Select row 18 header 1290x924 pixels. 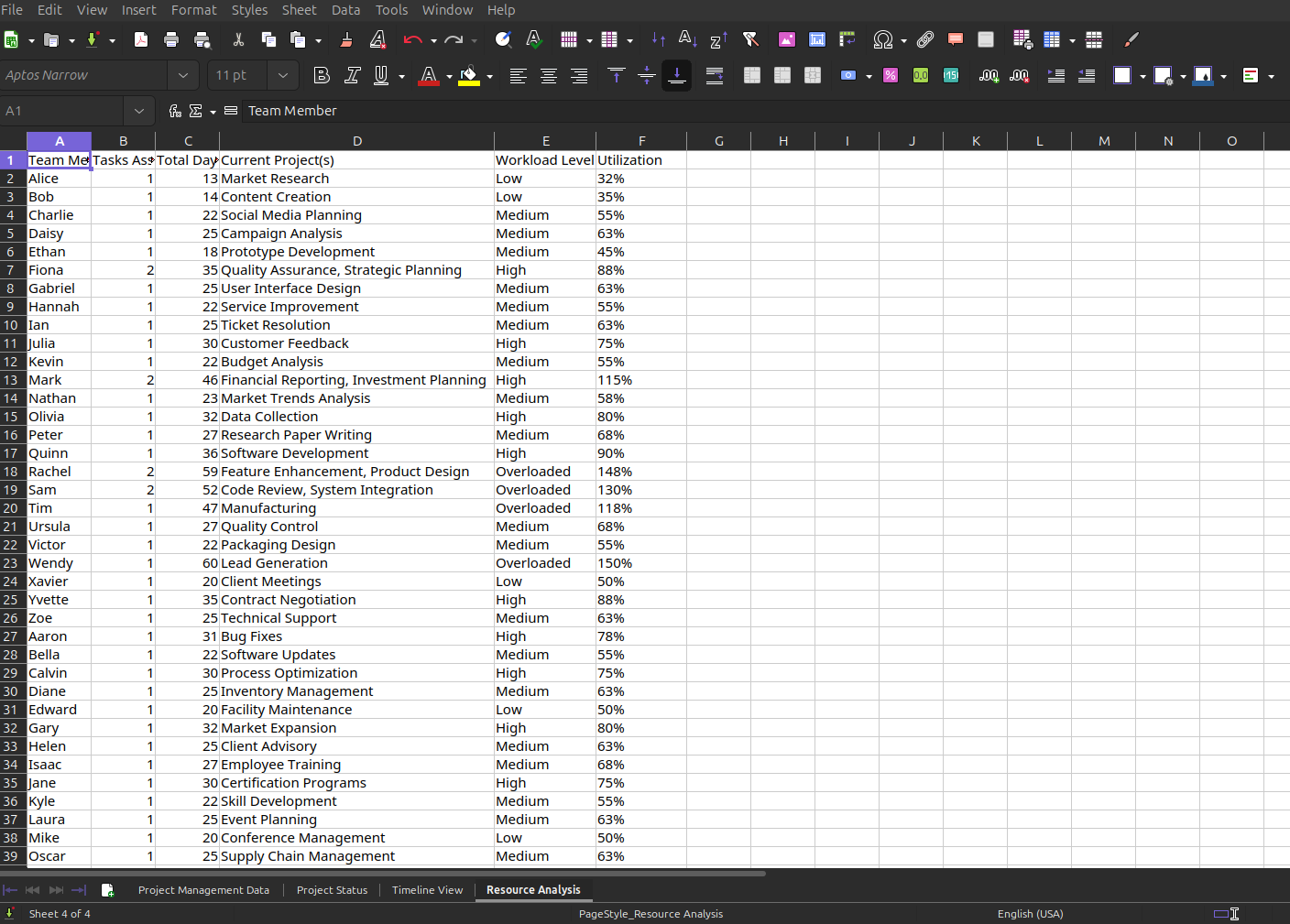click(x=11, y=472)
